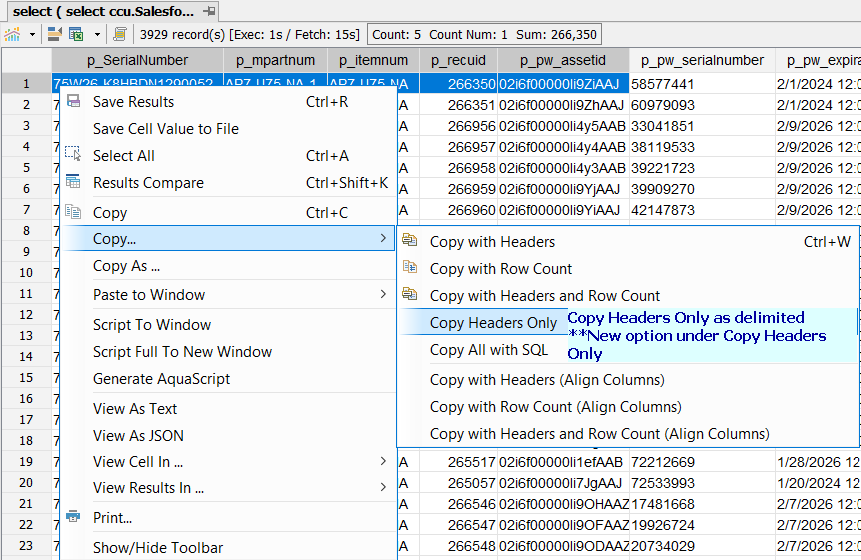Image resolution: width=861 pixels, height=560 pixels.
Task: Click the save results grid toolbar icon
Action: (x=53, y=34)
